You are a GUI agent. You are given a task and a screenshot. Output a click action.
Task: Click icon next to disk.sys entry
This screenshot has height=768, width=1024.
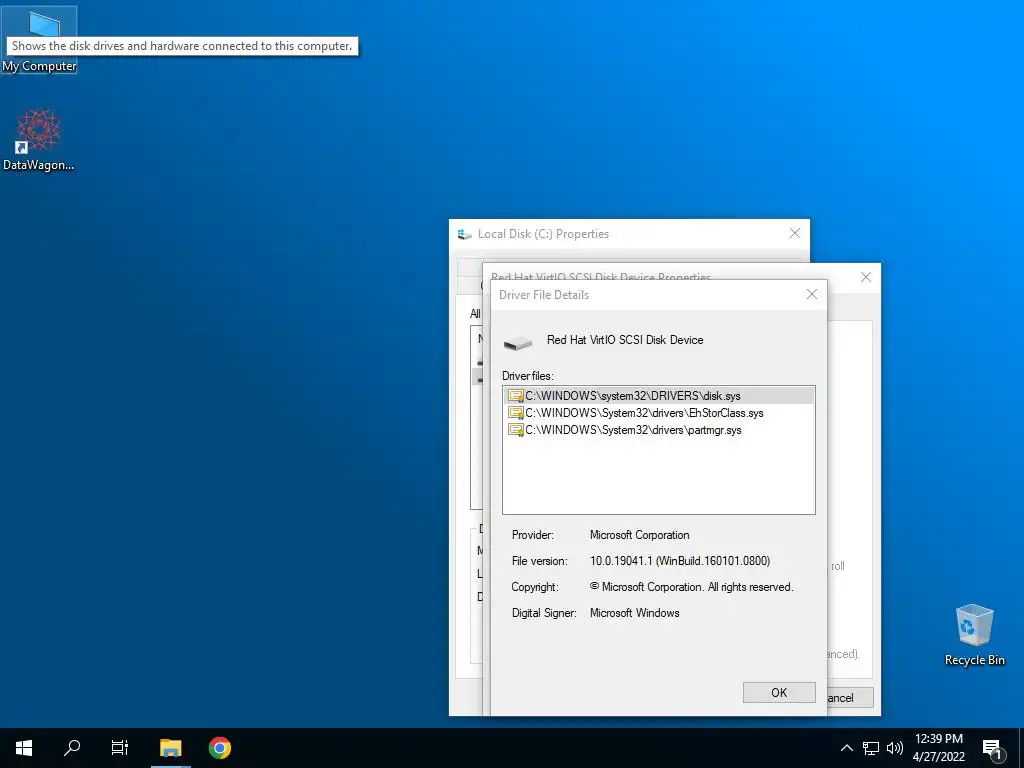[x=515, y=396]
